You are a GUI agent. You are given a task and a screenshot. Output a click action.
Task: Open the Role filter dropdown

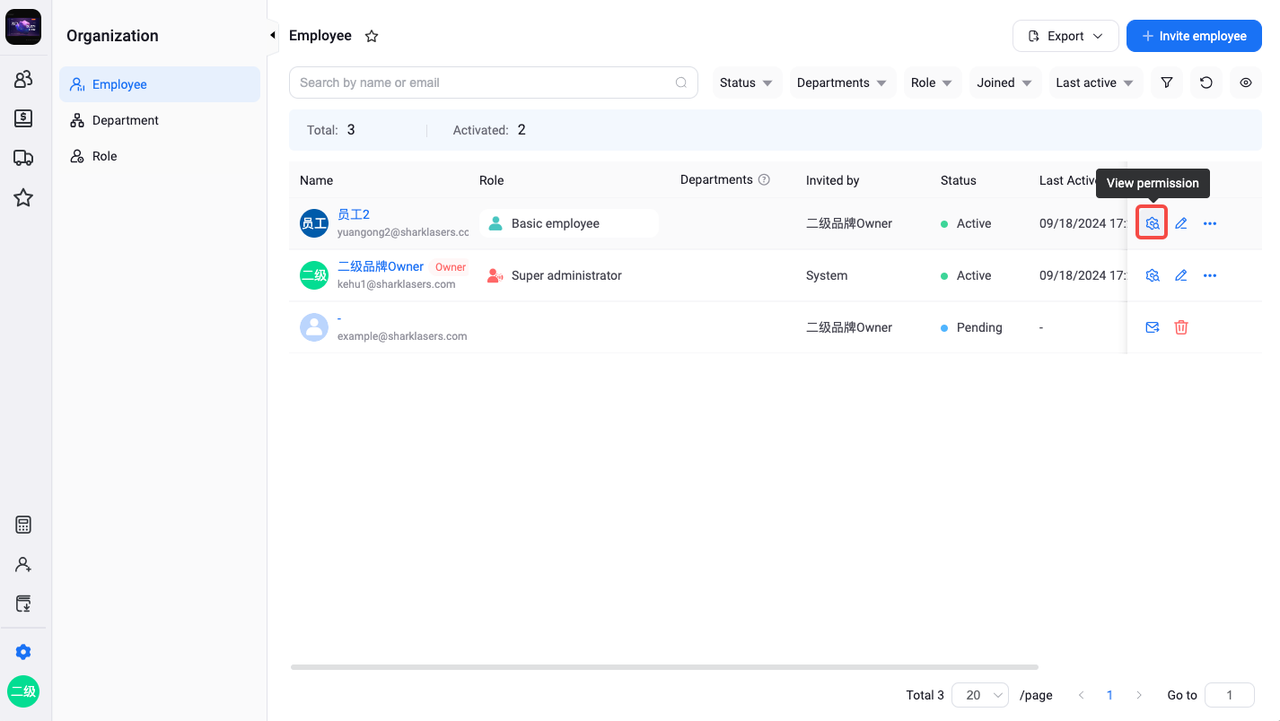932,83
